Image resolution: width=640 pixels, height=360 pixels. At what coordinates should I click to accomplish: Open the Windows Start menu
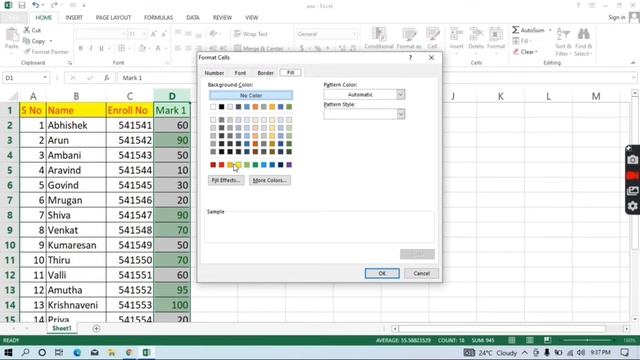pyautogui.click(x=8, y=352)
